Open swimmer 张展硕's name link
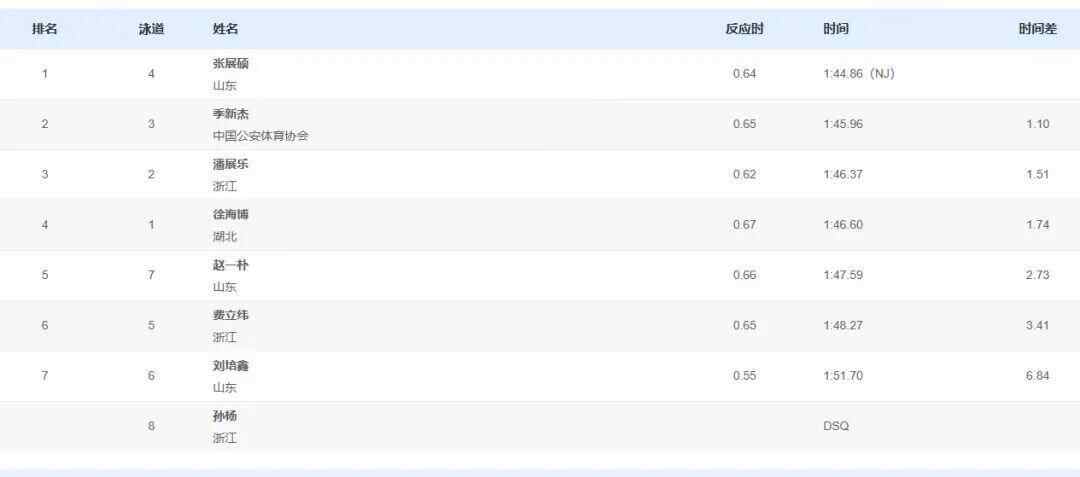 click(231, 64)
